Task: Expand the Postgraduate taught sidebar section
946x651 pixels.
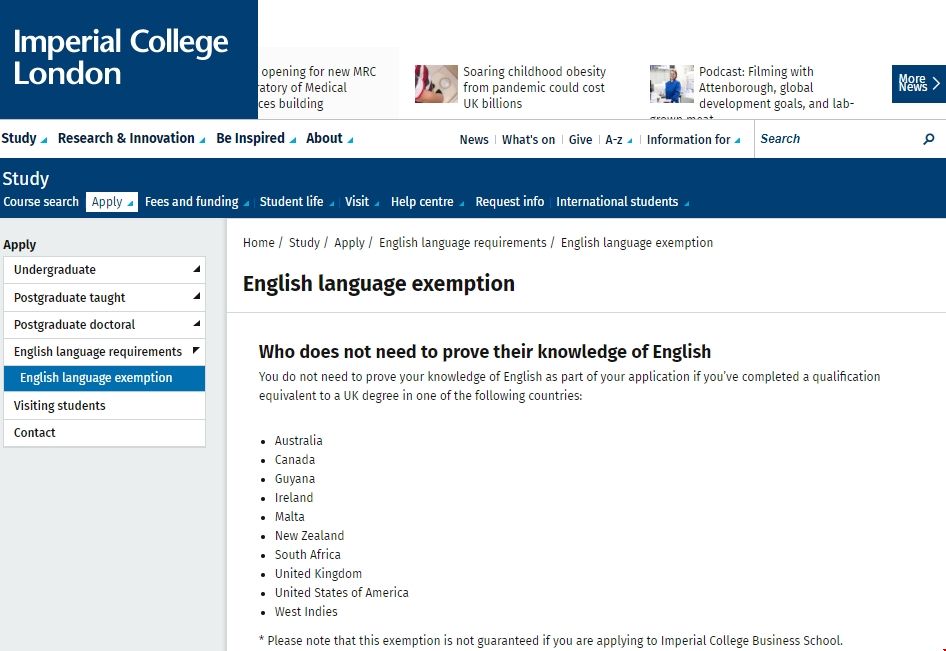Action: (197, 297)
